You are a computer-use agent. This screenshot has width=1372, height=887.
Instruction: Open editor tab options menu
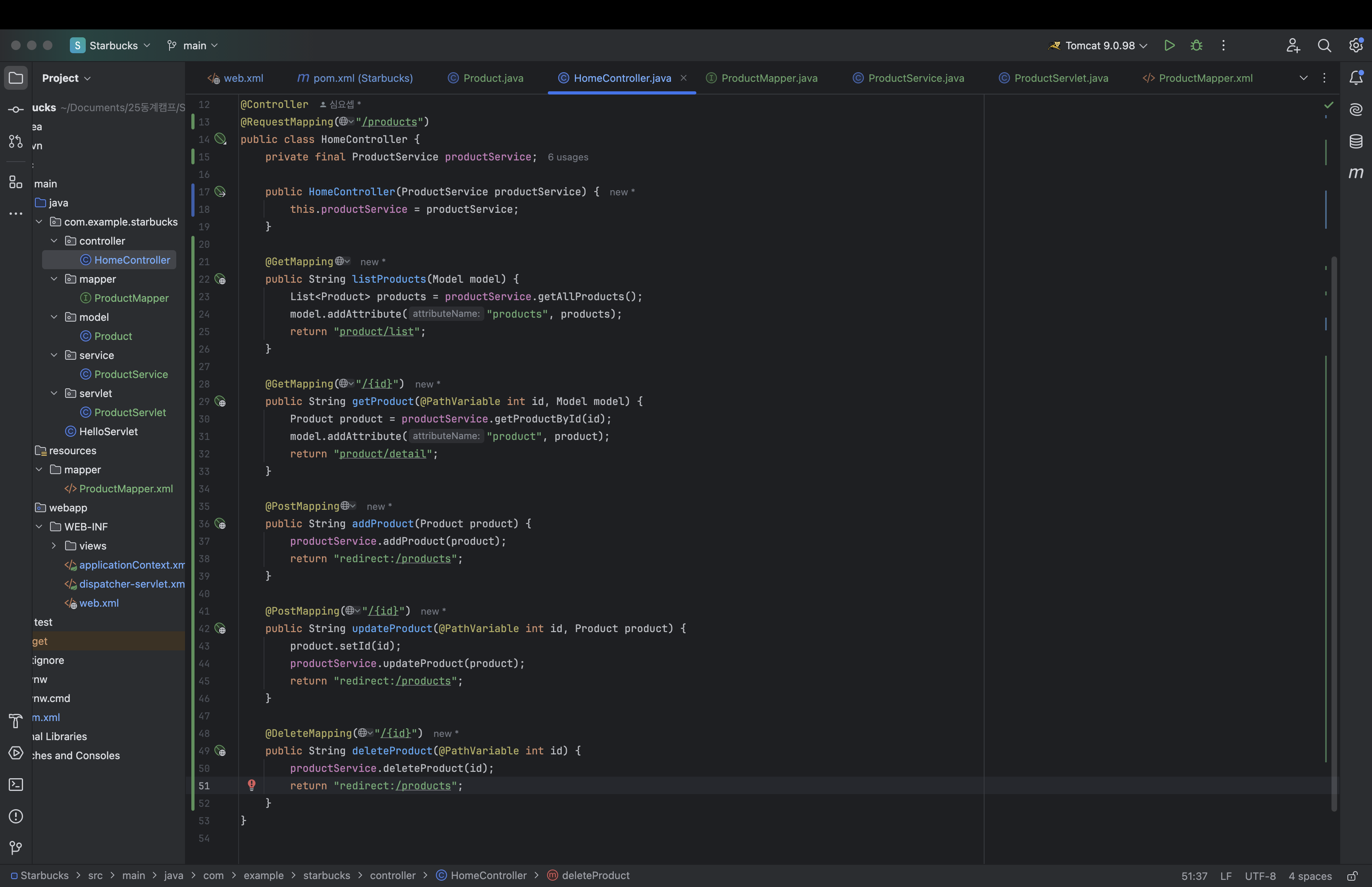(x=1324, y=78)
